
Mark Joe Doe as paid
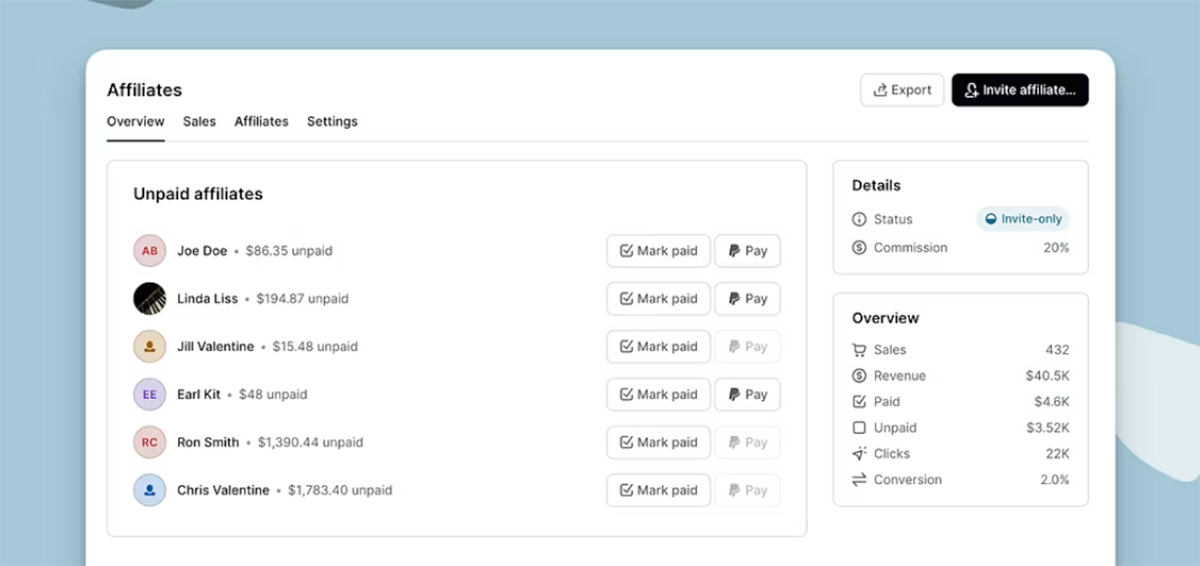pyautogui.click(x=658, y=251)
